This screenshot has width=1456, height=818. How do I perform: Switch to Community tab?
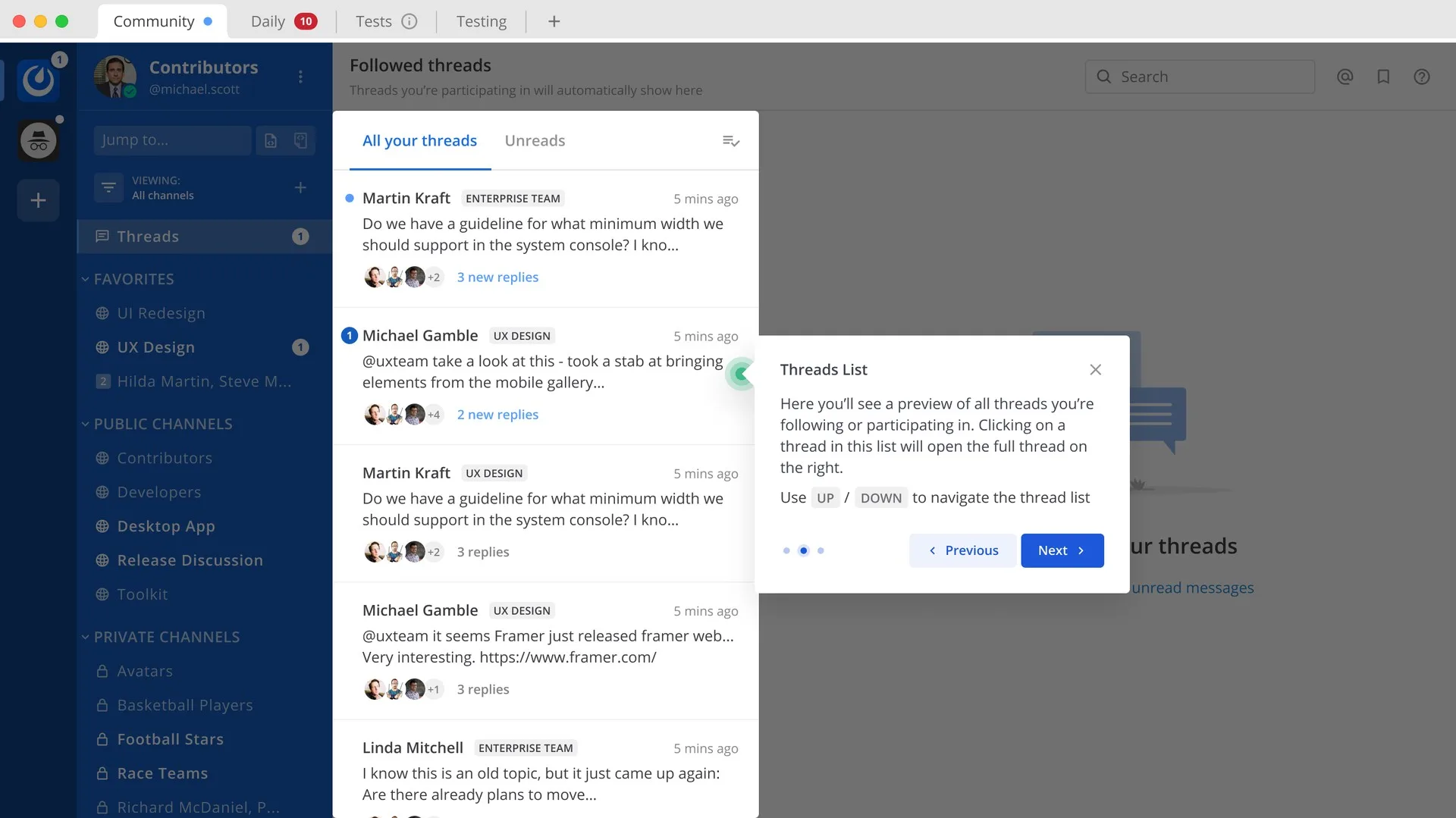tap(162, 21)
